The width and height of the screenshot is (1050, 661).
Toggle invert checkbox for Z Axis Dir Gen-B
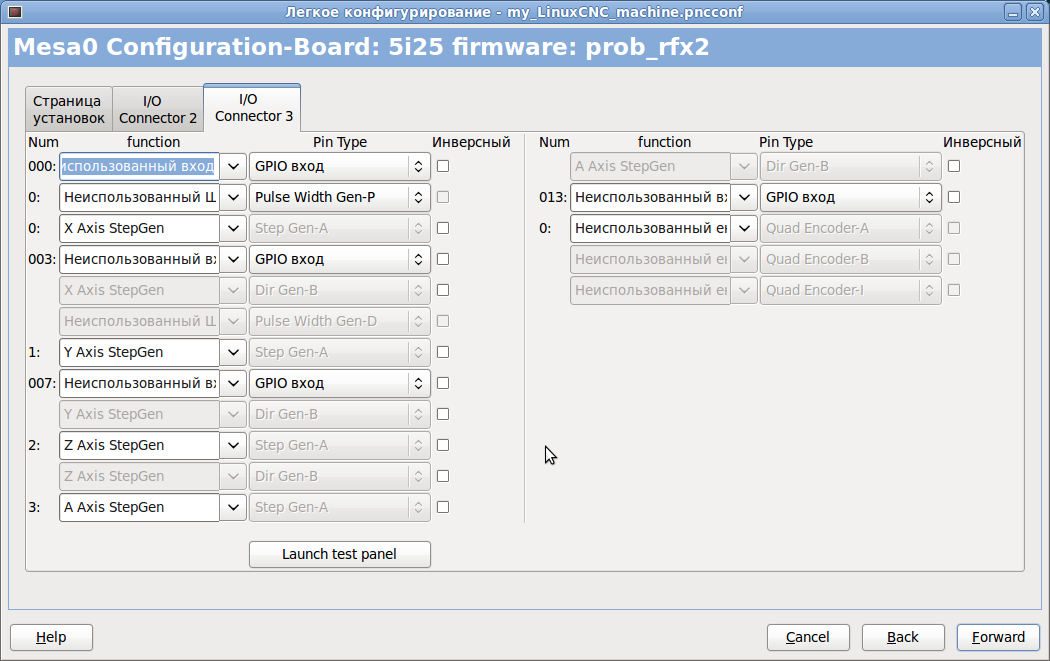pos(443,476)
